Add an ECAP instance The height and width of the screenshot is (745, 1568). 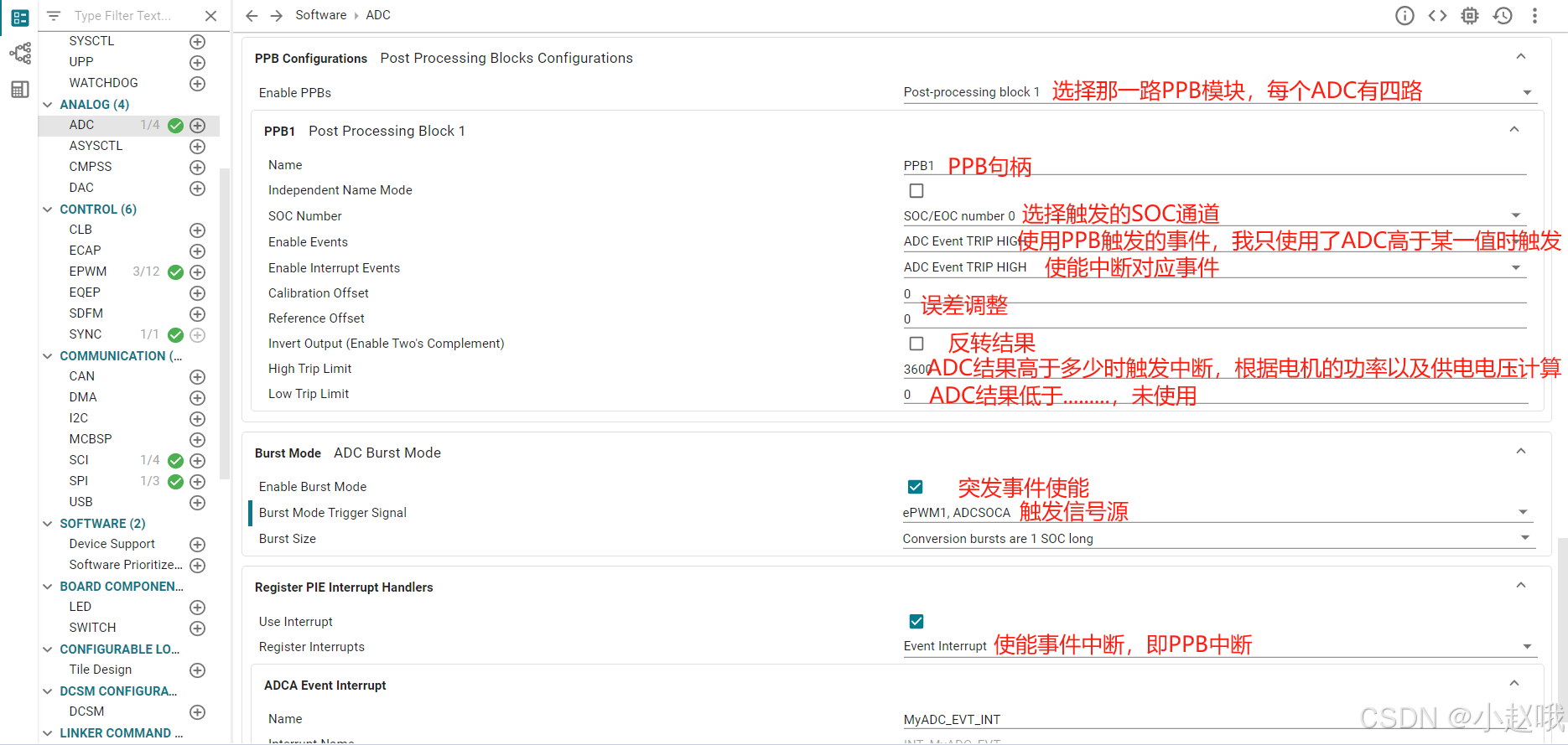pos(198,251)
